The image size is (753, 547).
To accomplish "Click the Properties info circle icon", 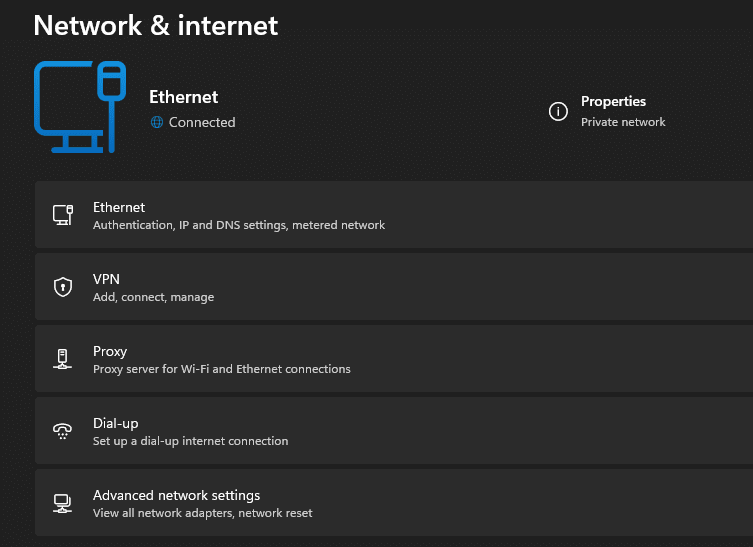I will pyautogui.click(x=558, y=111).
